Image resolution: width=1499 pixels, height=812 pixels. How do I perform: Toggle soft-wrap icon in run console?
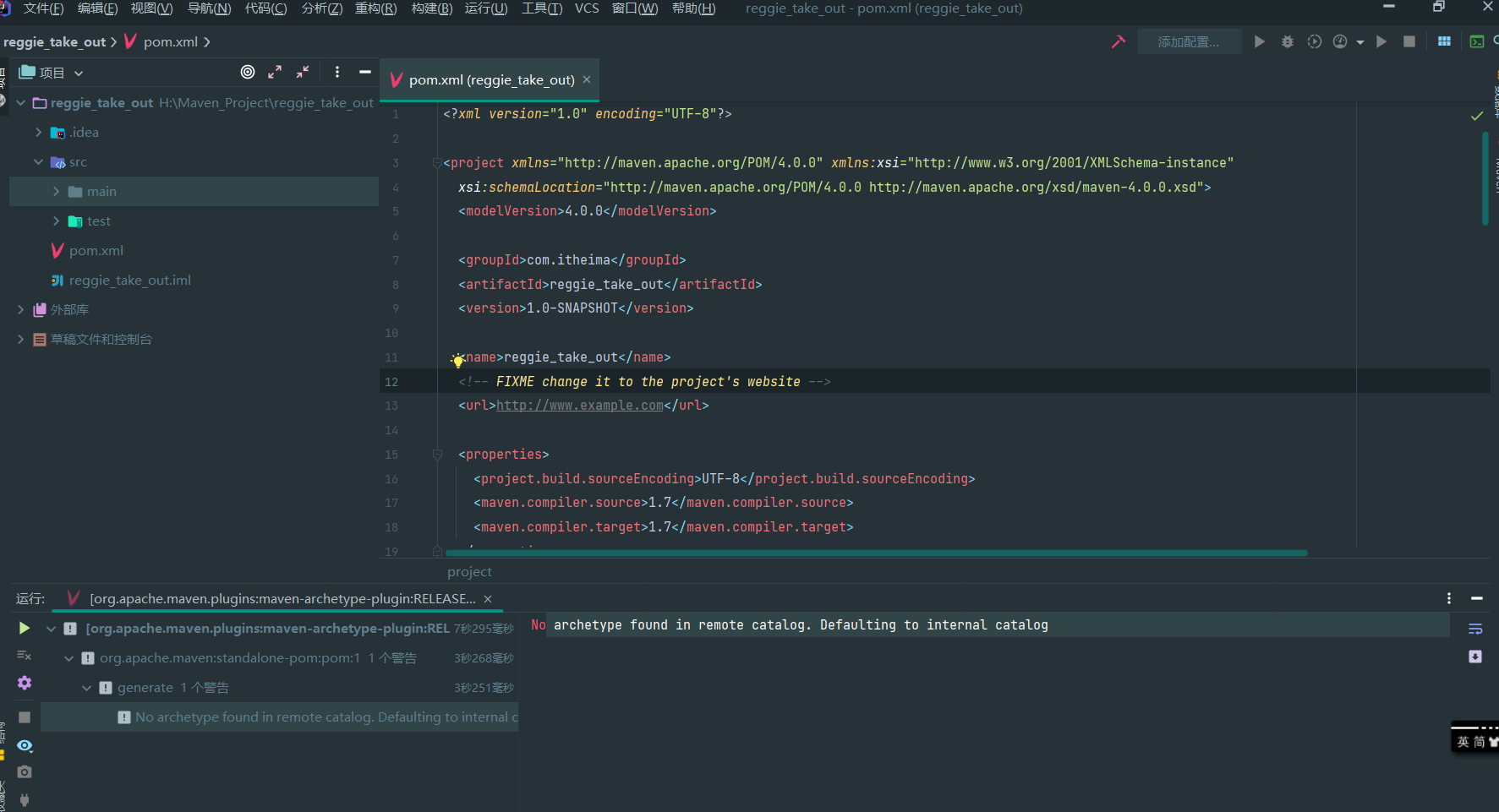[1475, 629]
